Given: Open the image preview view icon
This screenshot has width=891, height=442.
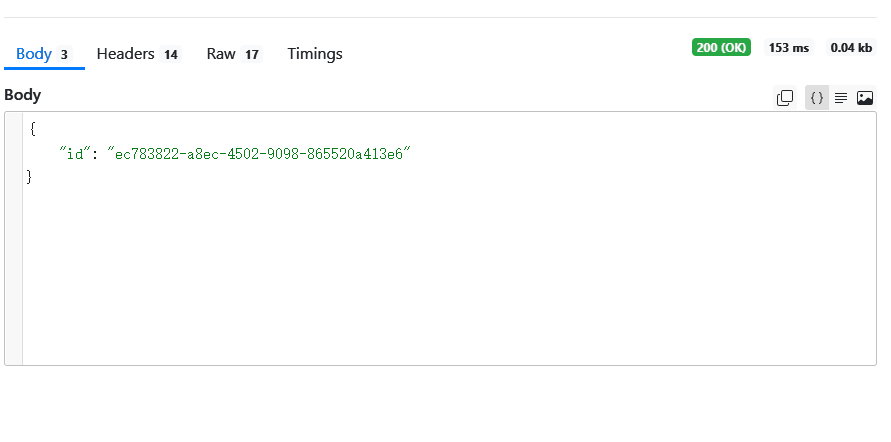Looking at the screenshot, I should 865,97.
